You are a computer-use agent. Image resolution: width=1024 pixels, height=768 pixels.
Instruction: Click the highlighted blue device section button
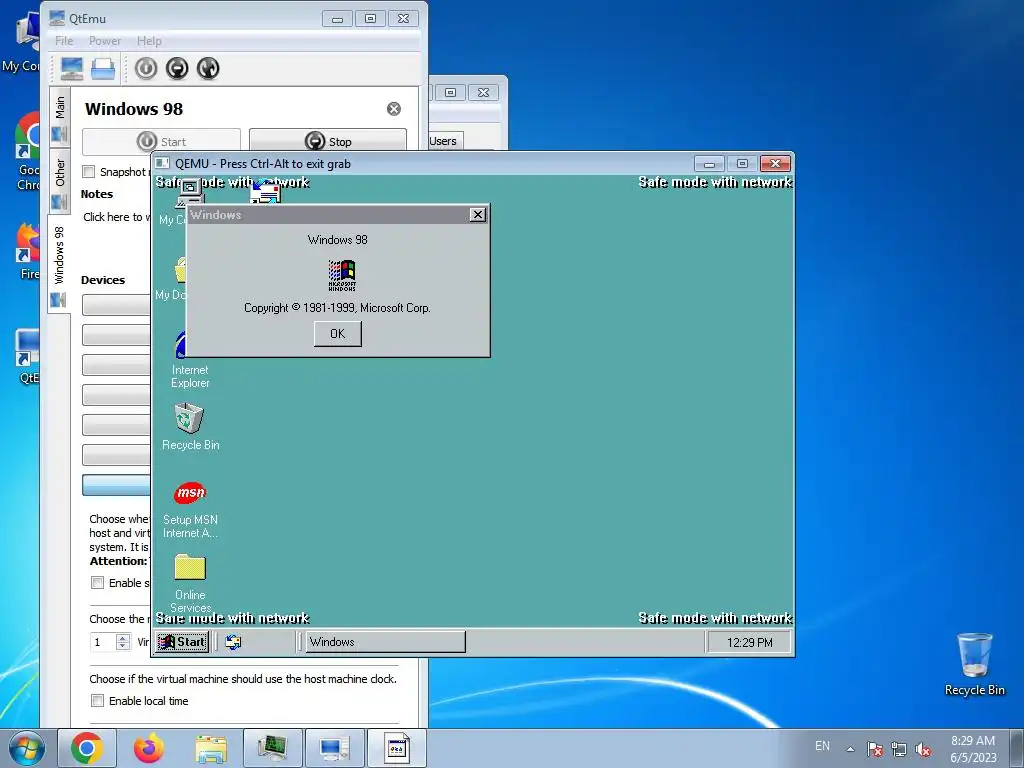(x=116, y=485)
